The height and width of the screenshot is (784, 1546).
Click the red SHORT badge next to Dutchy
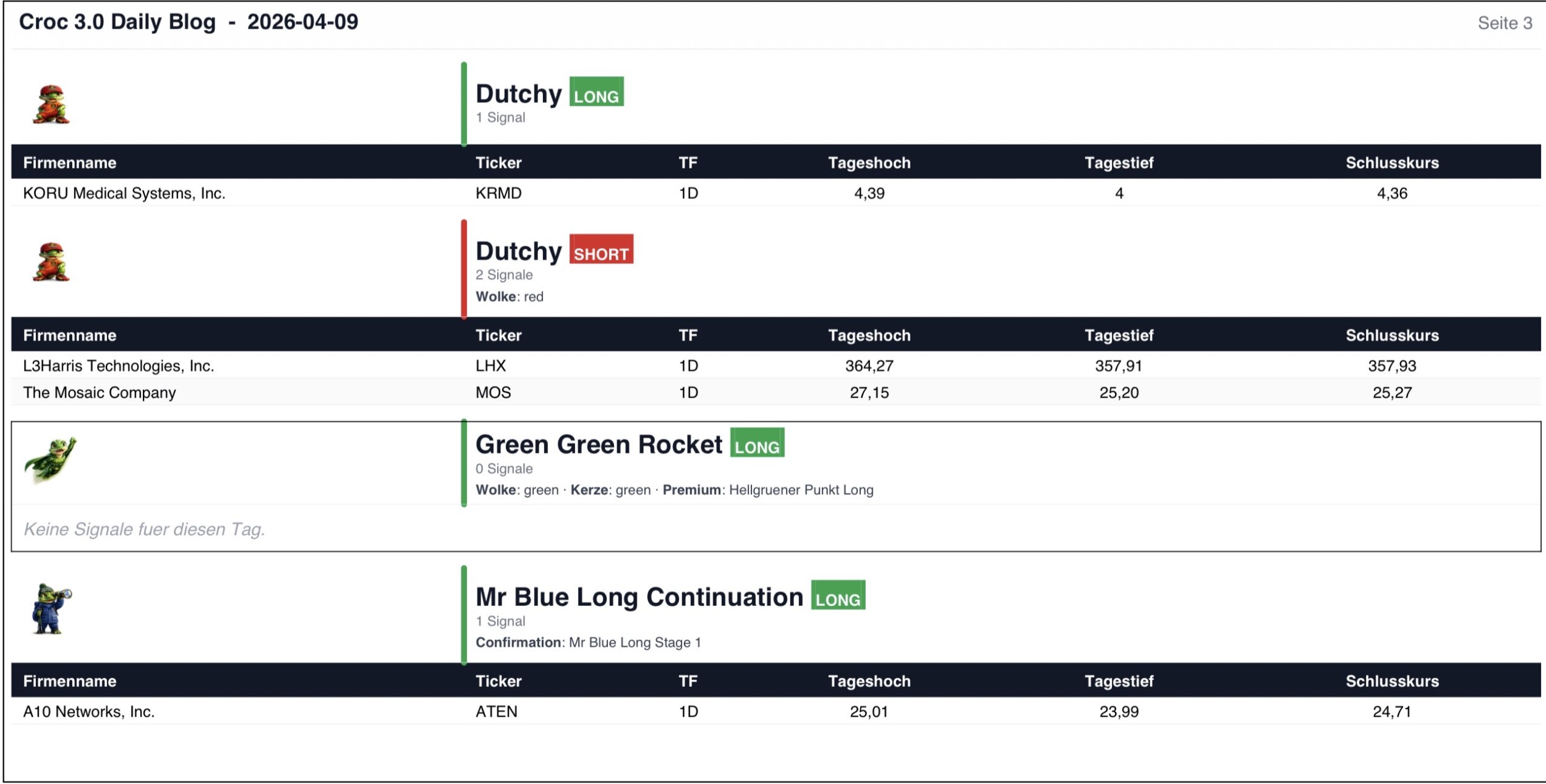tap(600, 250)
